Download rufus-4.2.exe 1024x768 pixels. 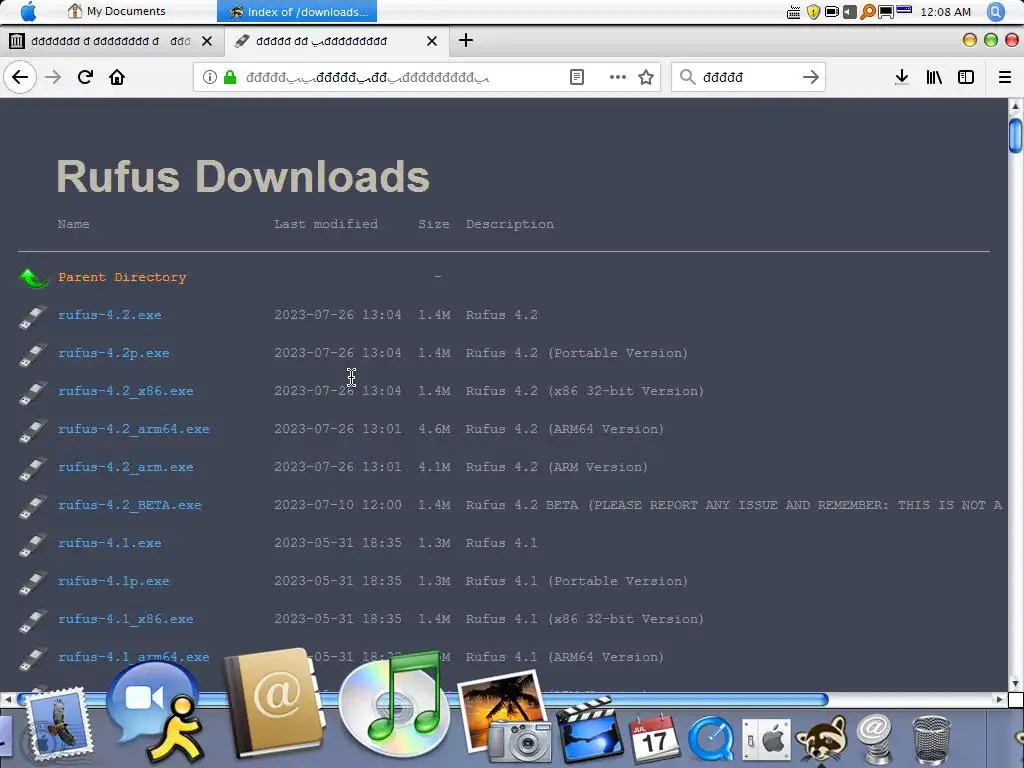[x=110, y=315]
